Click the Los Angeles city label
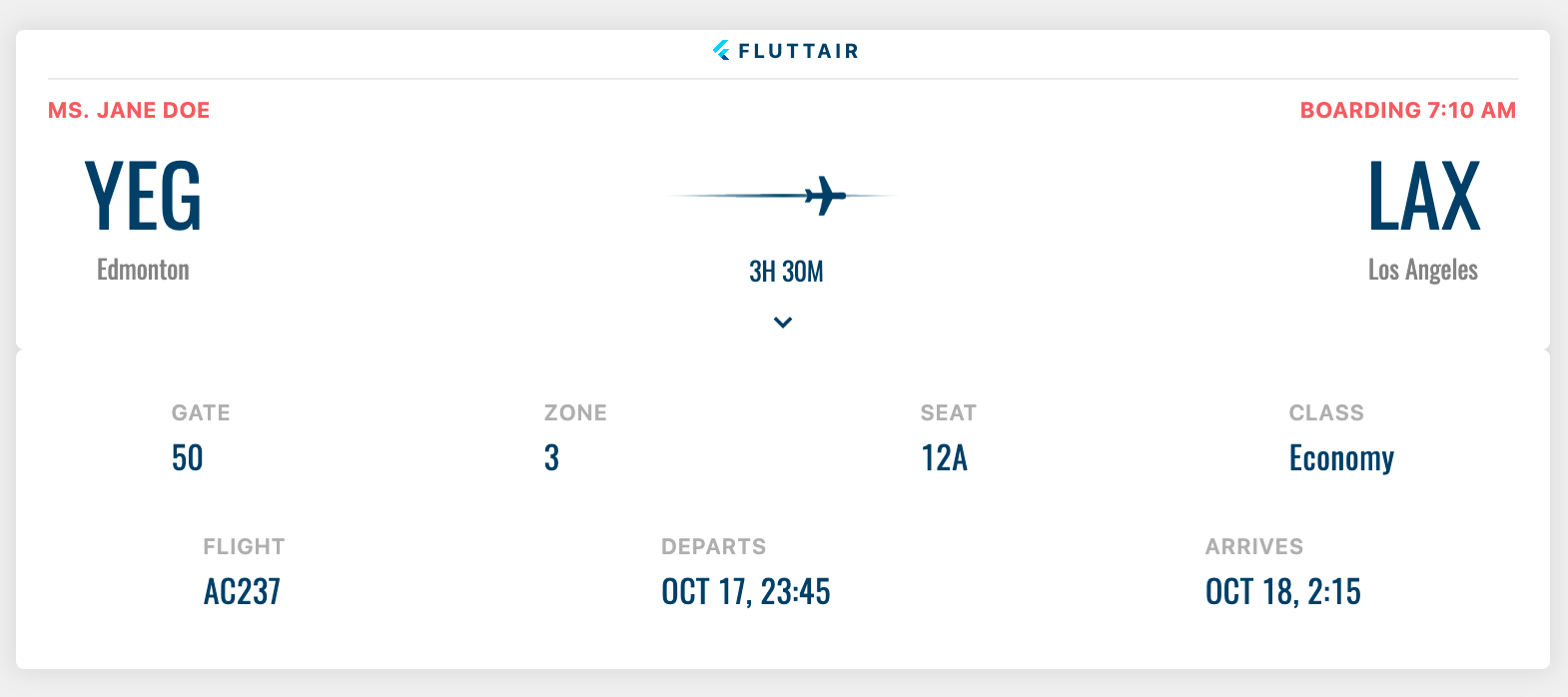Viewport: 1568px width, 697px height. click(x=1423, y=269)
